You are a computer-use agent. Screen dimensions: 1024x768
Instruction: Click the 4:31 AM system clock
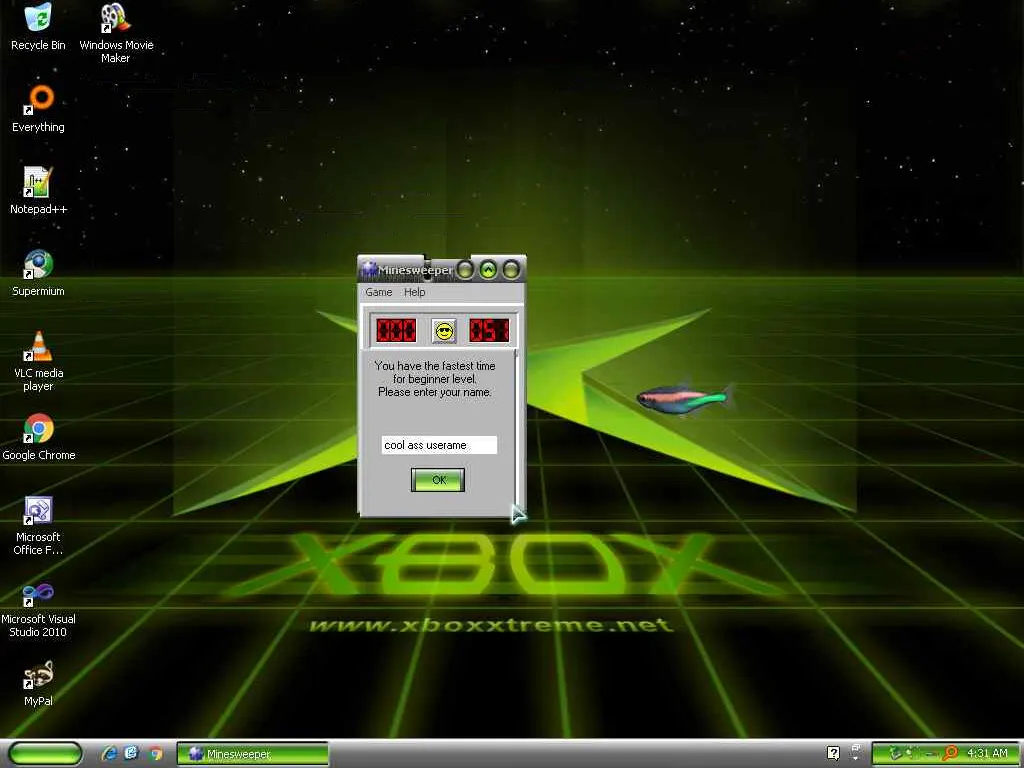(987, 753)
